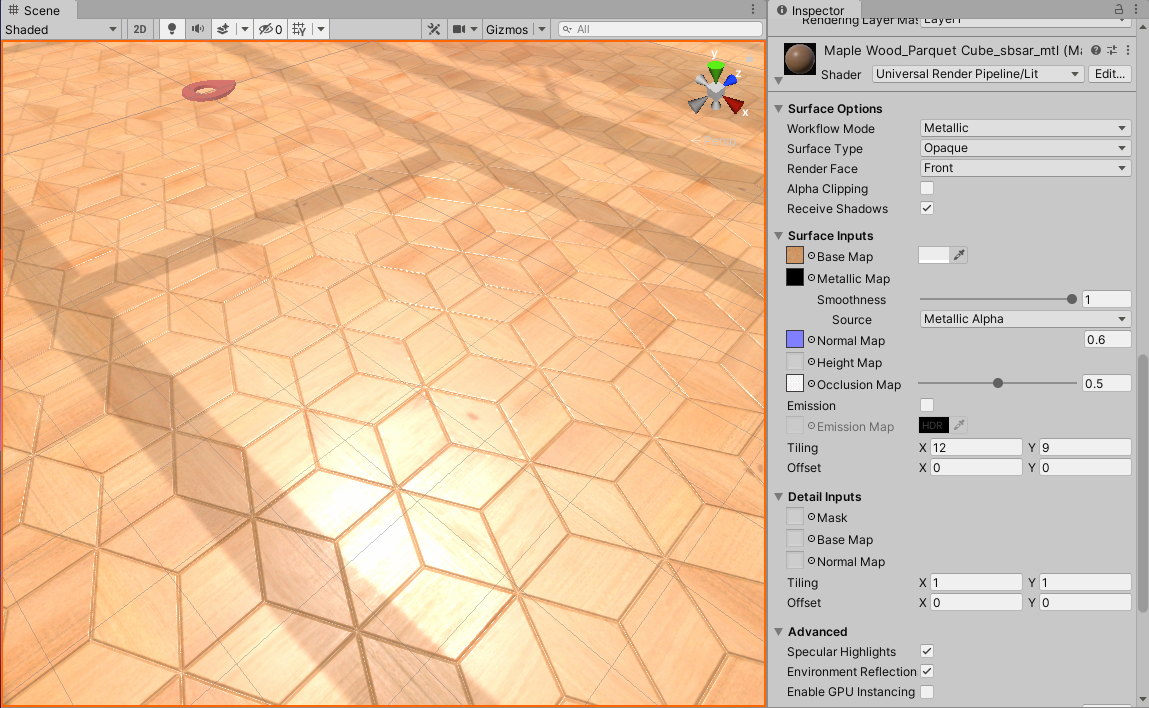Toggle Specular Highlights checkbox
The image size is (1149, 708).
point(927,651)
